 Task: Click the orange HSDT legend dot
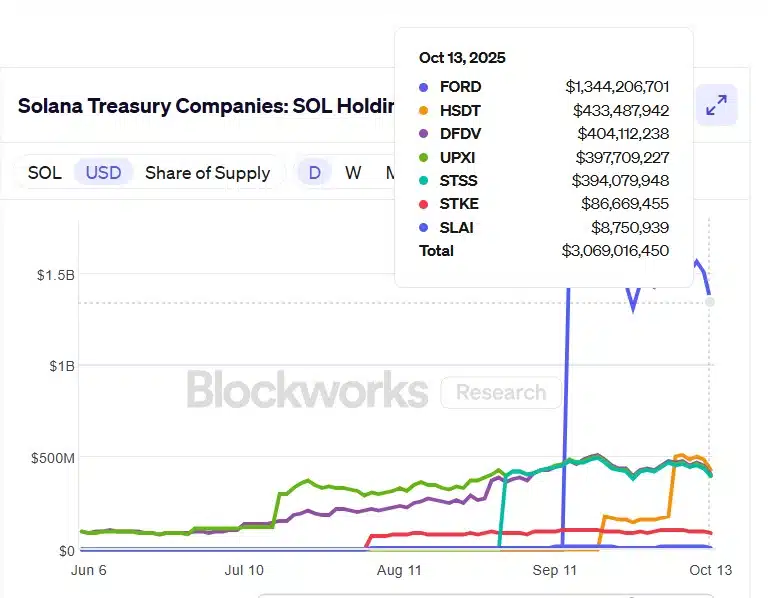[x=424, y=110]
